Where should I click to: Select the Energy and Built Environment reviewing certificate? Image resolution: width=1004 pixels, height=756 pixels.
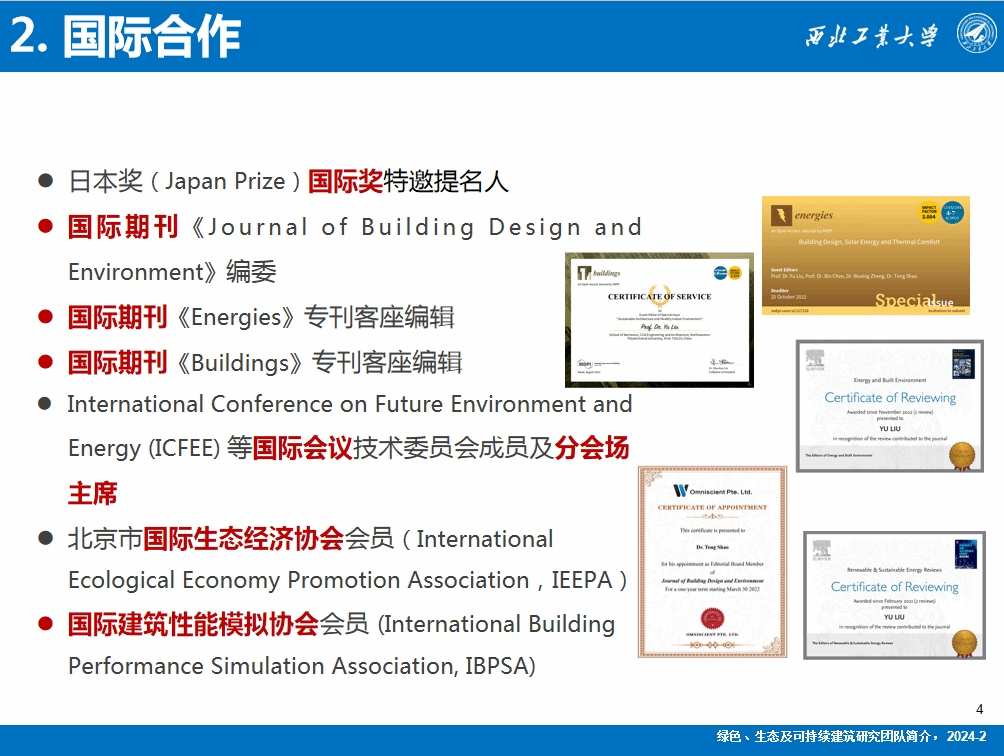point(889,406)
